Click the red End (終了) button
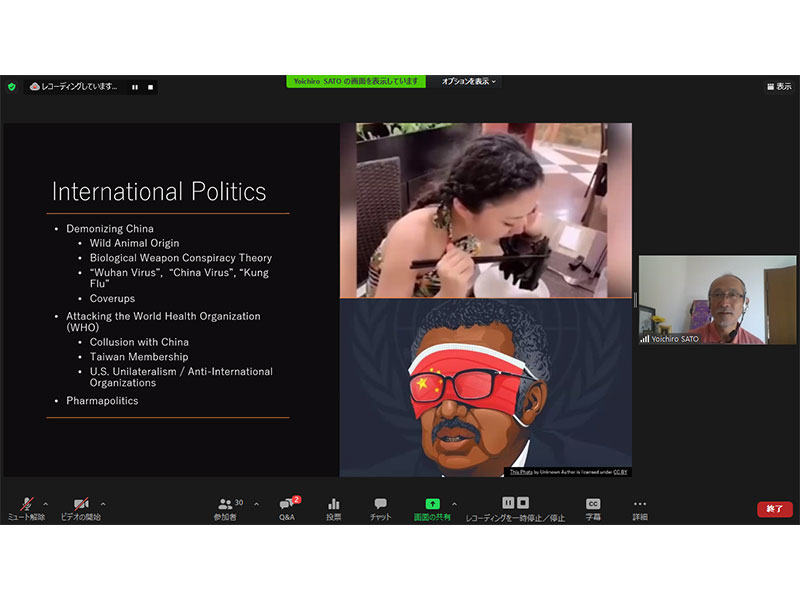This screenshot has height=600, width=800. [x=774, y=509]
